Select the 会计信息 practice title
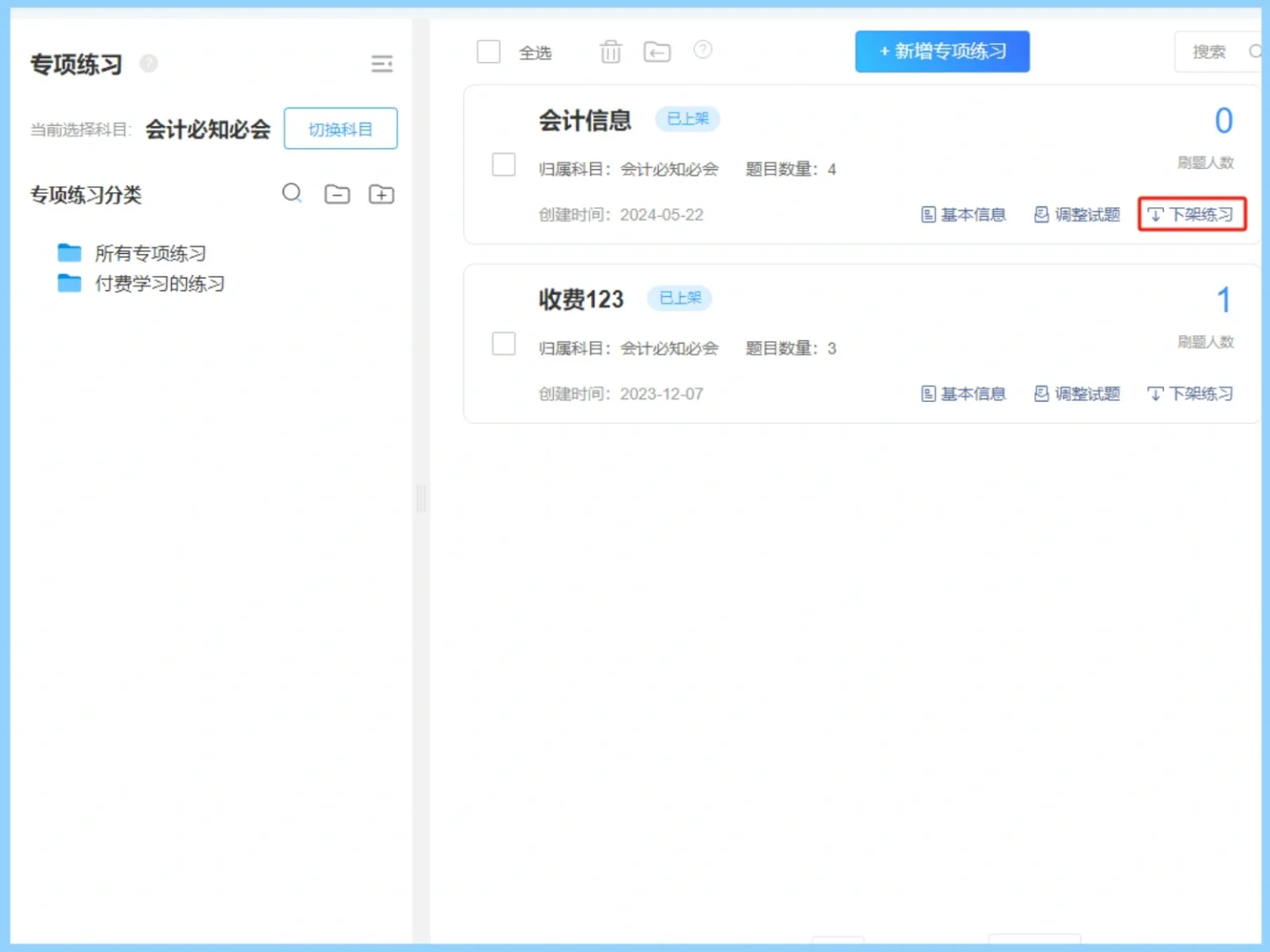 point(585,120)
